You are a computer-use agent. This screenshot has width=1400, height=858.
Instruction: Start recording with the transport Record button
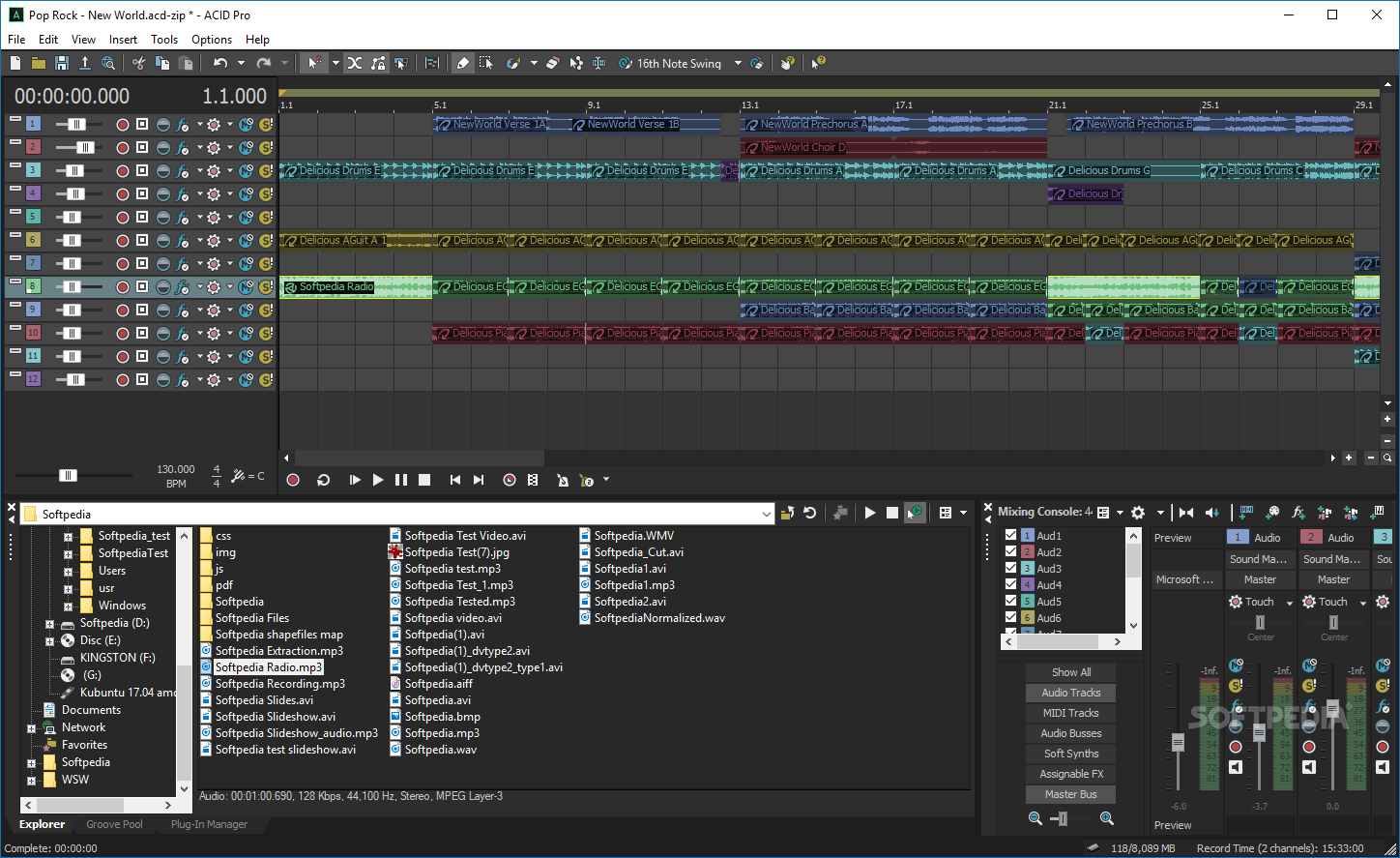pyautogui.click(x=293, y=480)
